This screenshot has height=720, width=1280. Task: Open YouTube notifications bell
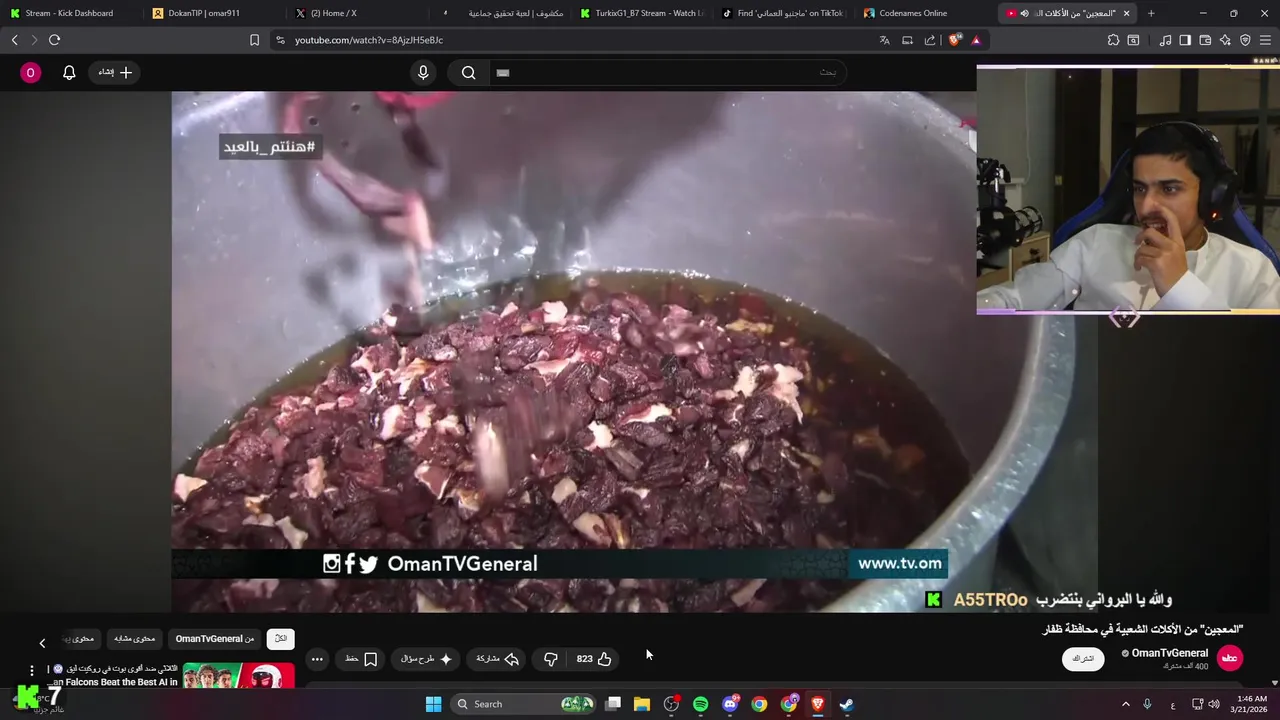point(69,72)
